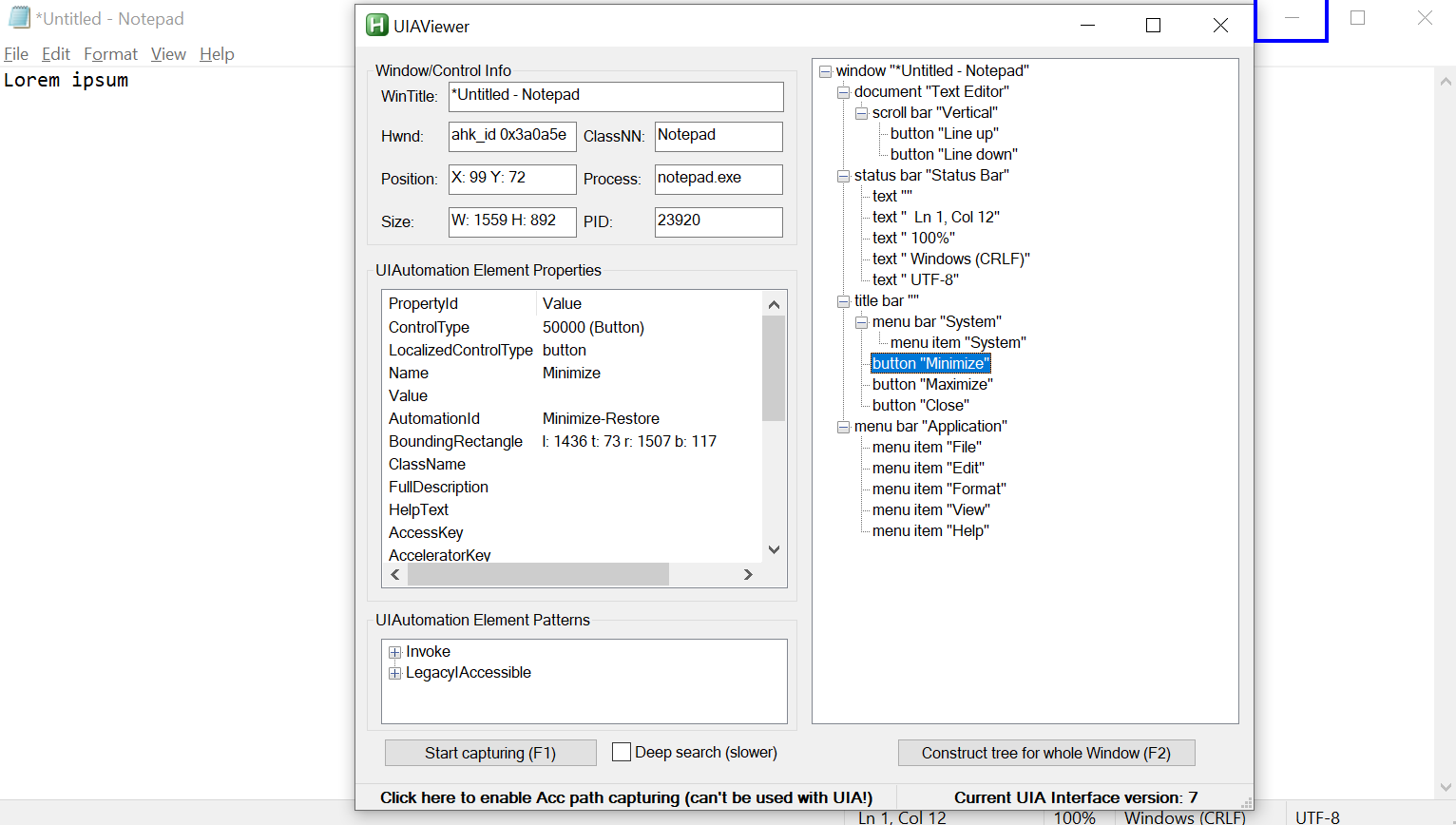1456x825 pixels.
Task: Open Notepad File menu
Action: [16, 54]
